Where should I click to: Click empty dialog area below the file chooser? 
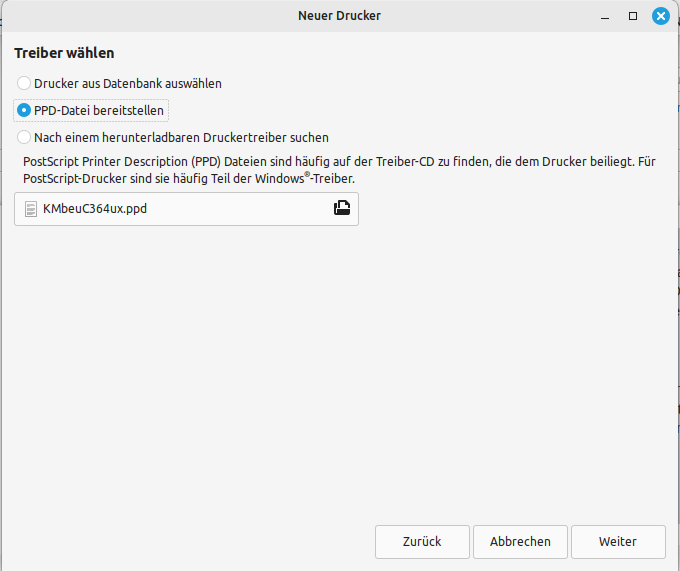340,369
